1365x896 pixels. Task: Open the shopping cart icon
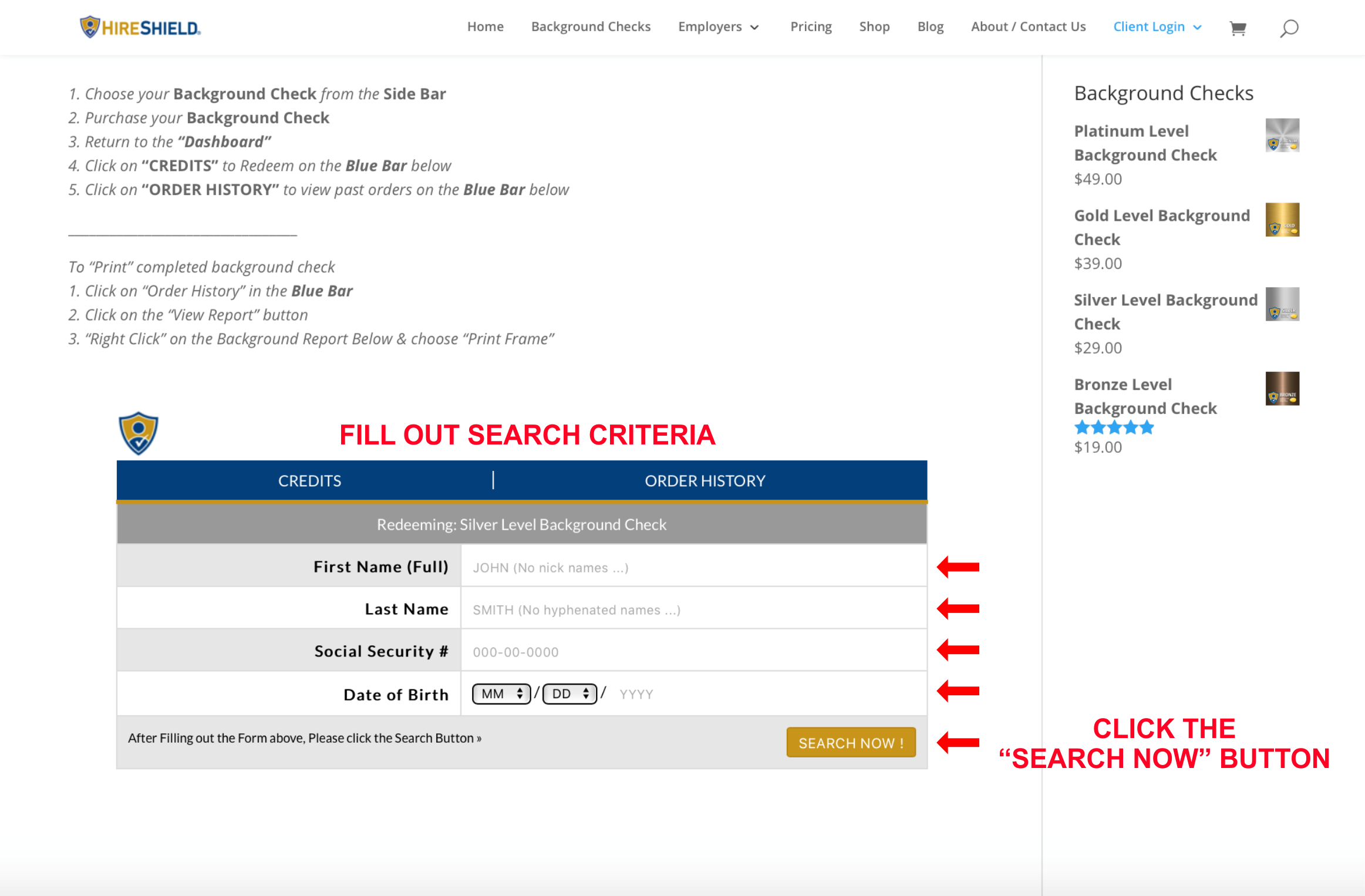(x=1238, y=28)
